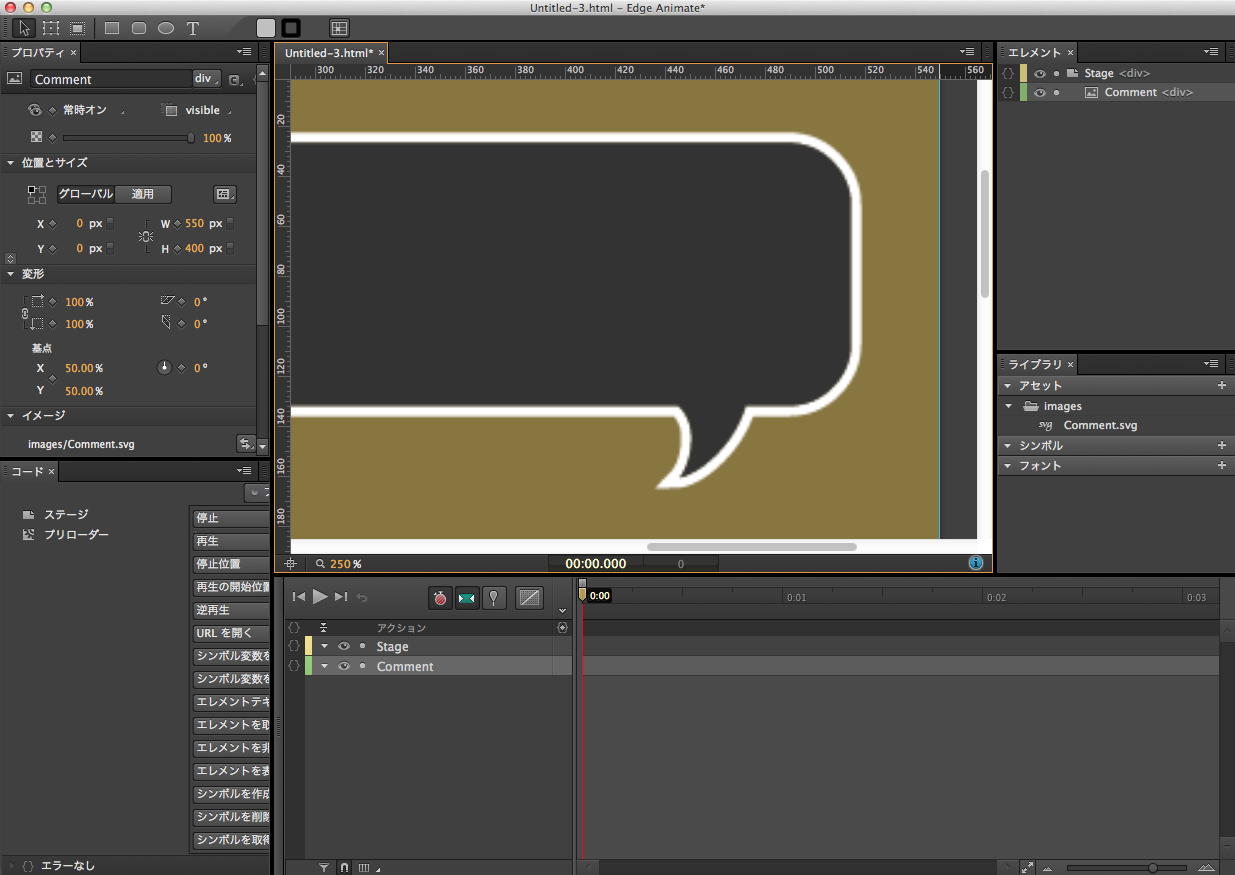
Task: Collapse the イメージ section
Action: pos(10,416)
